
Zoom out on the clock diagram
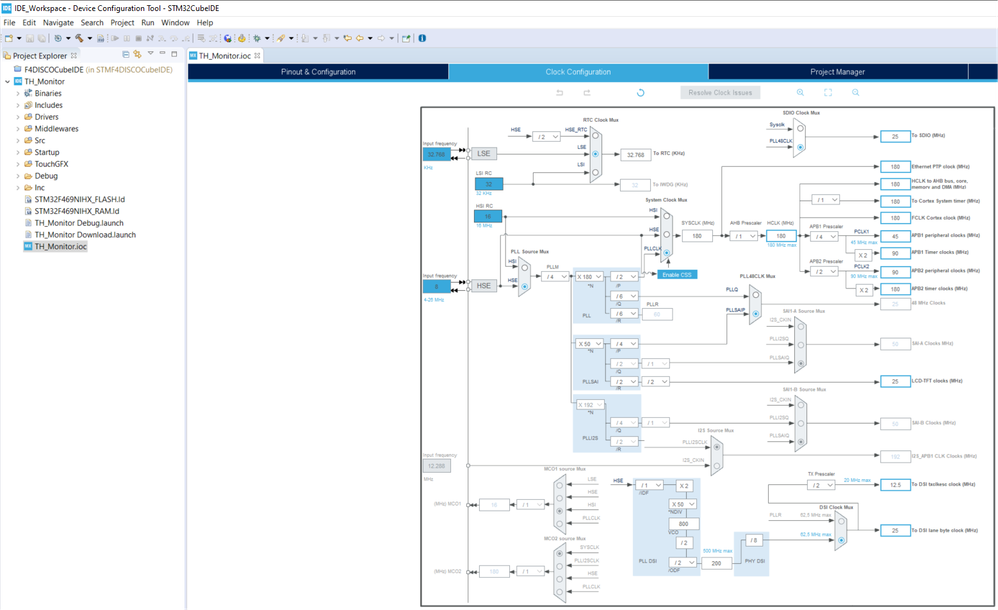click(x=855, y=92)
